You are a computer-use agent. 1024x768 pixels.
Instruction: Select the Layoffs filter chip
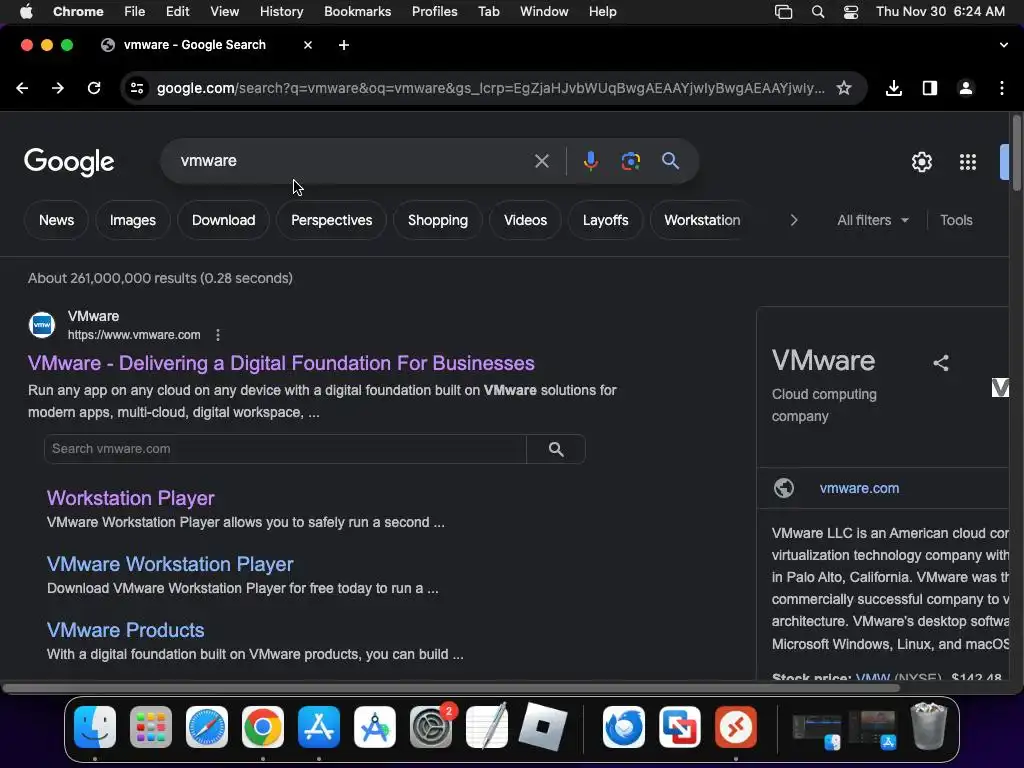click(x=605, y=220)
